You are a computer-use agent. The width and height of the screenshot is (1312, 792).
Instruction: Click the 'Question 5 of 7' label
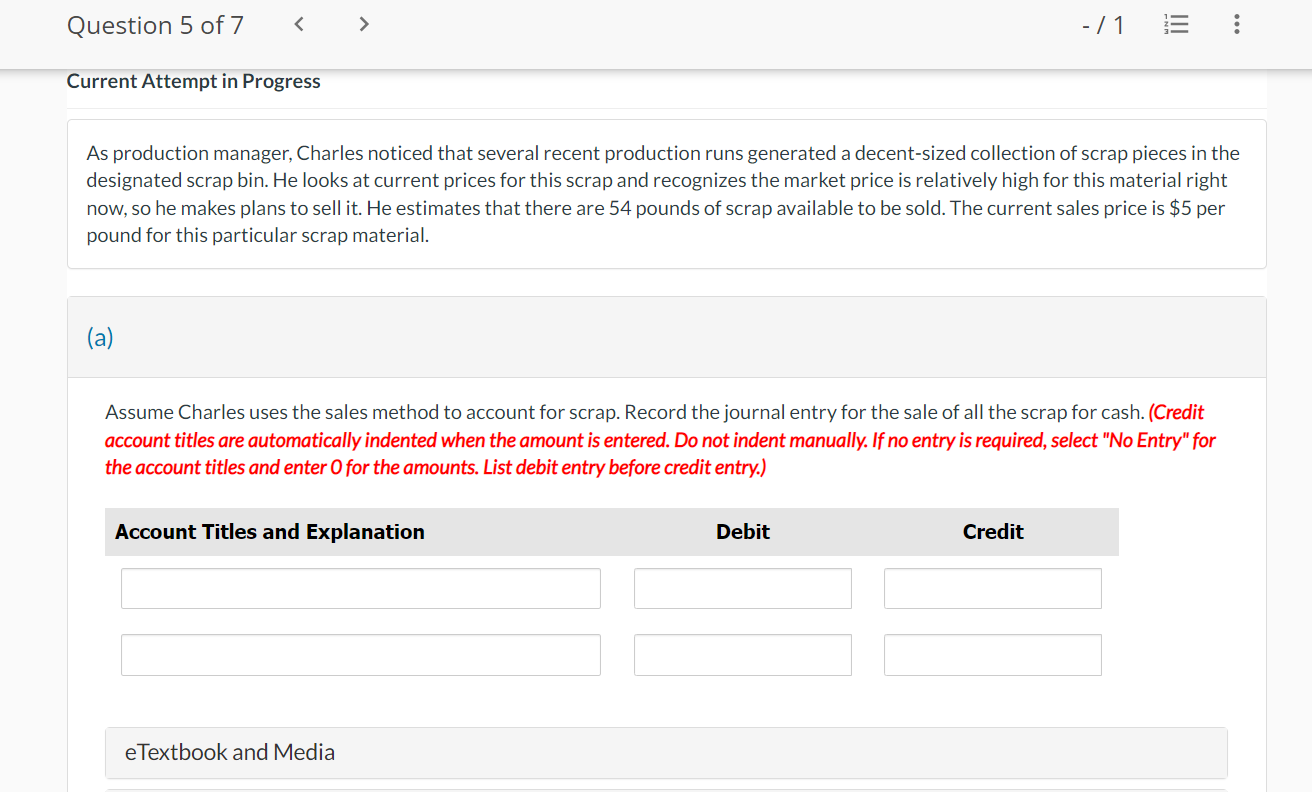point(155,26)
